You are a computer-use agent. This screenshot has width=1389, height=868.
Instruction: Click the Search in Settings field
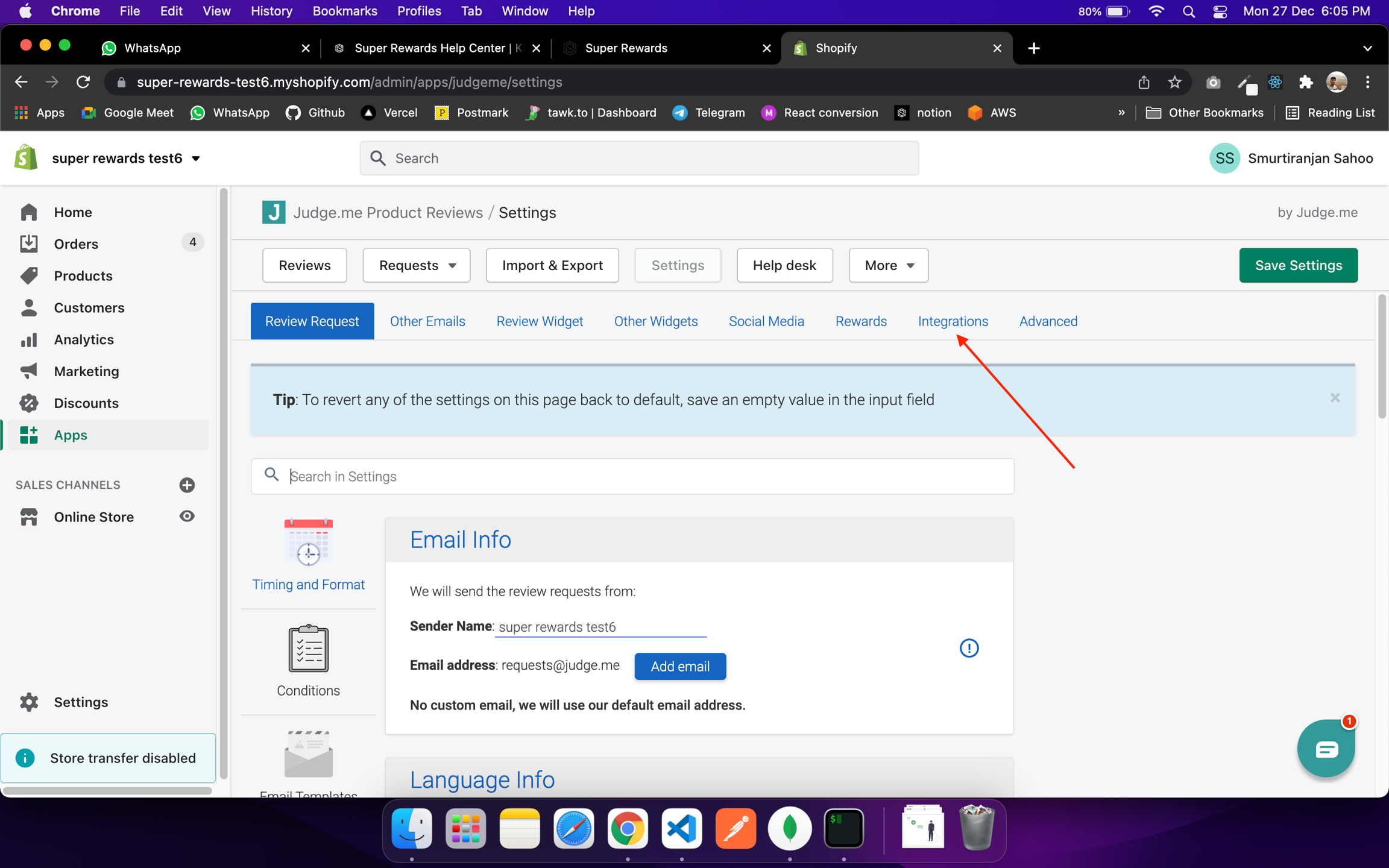pos(633,476)
